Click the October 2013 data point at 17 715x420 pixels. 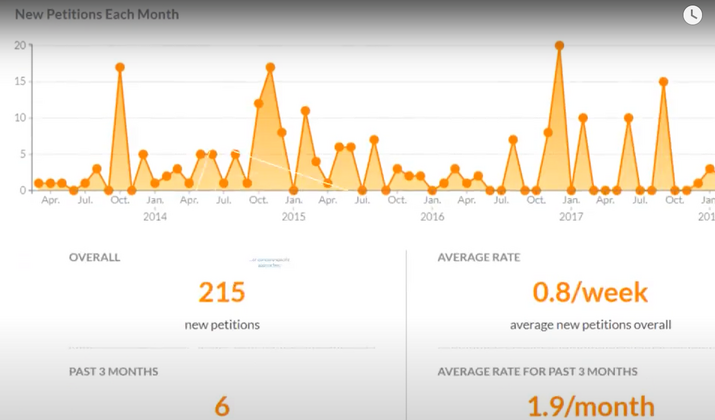coord(120,67)
